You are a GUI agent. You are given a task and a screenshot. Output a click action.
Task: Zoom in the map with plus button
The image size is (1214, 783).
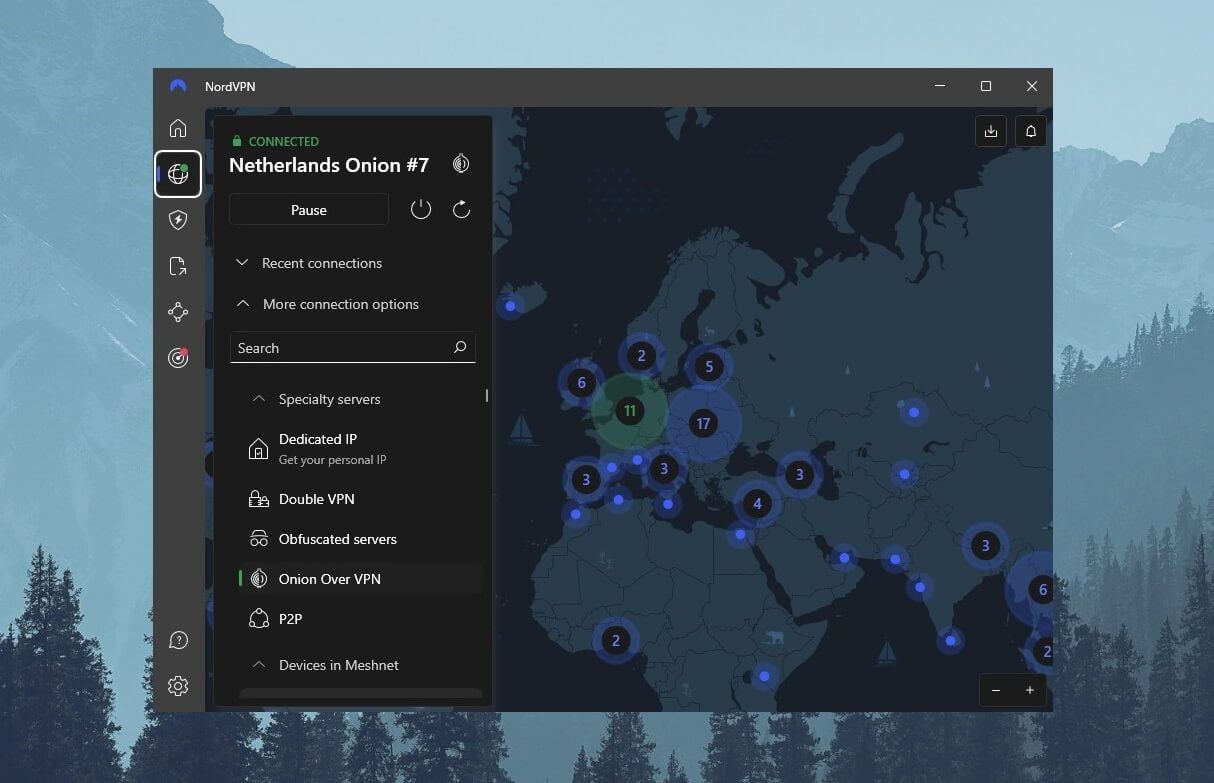click(x=1030, y=690)
